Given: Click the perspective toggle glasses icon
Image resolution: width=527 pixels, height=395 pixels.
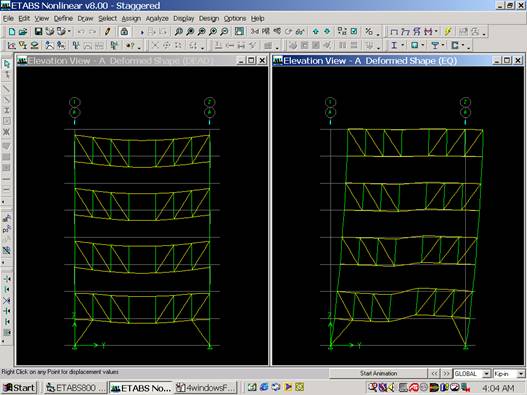Looking at the screenshot, I should pyautogui.click(x=299, y=32).
